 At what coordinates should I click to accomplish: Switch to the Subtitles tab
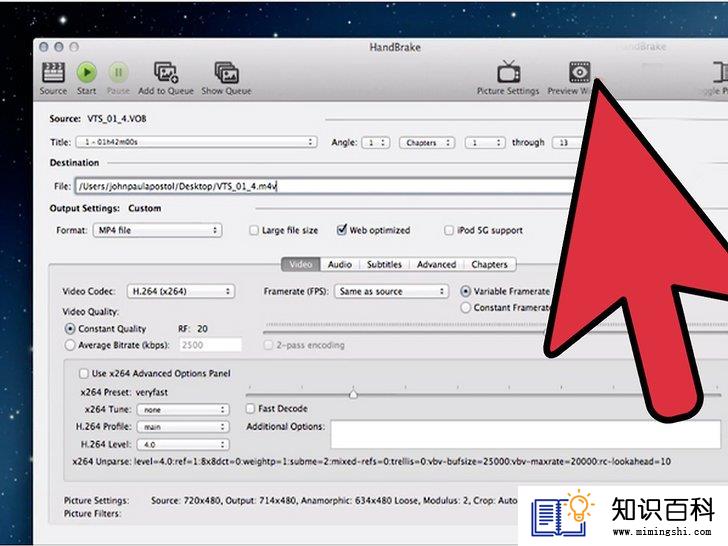tap(384, 264)
